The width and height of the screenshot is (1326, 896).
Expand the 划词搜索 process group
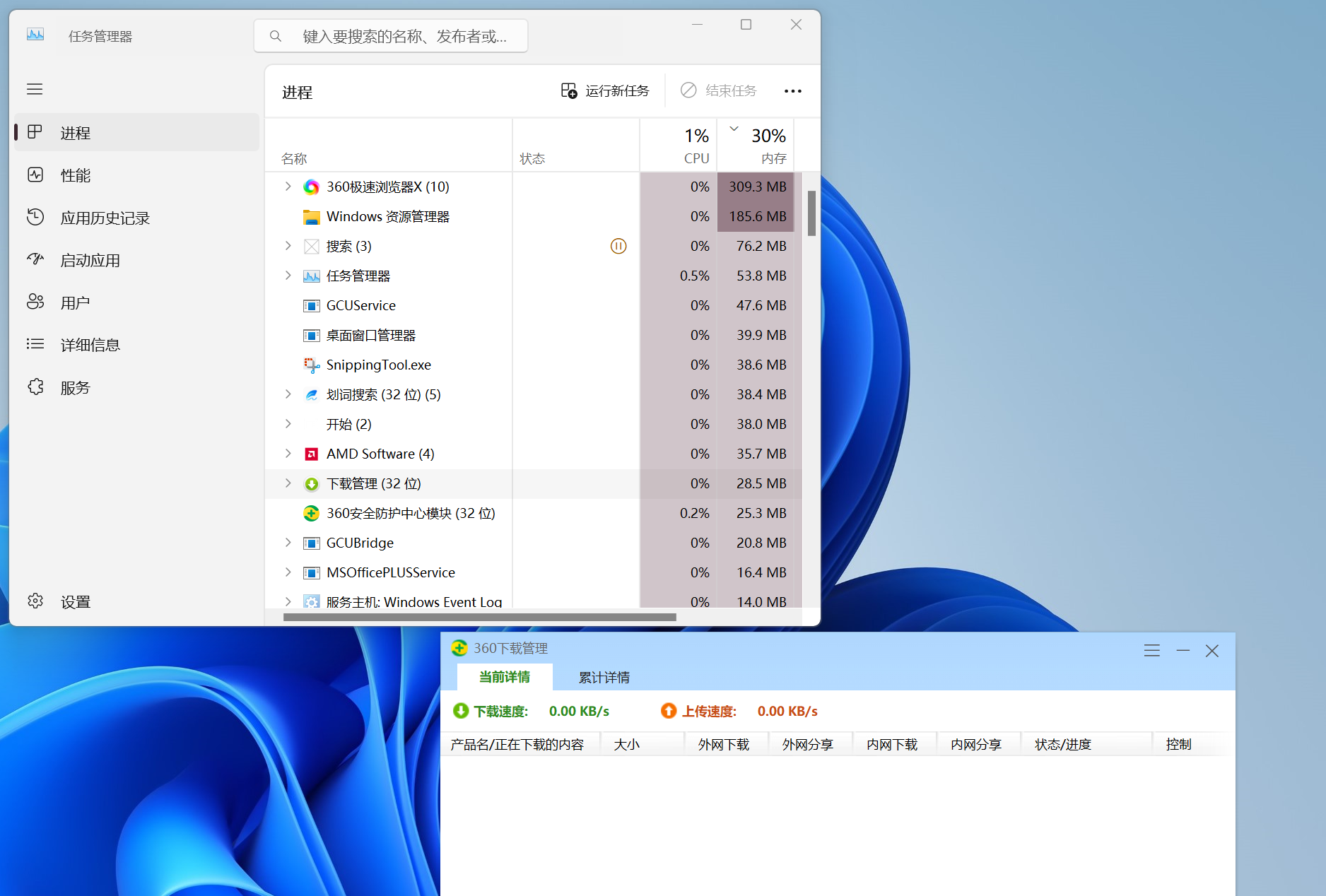(288, 394)
